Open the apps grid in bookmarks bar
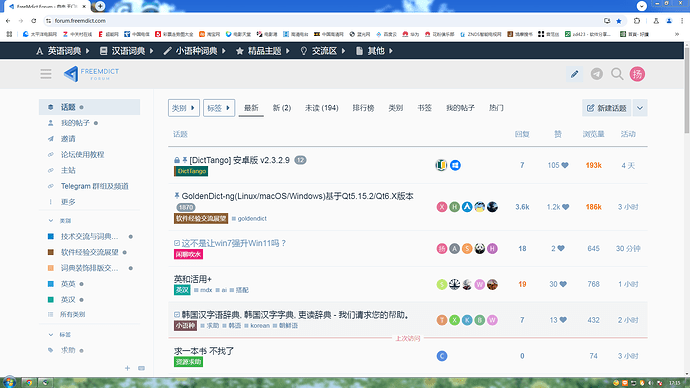 (9, 34)
